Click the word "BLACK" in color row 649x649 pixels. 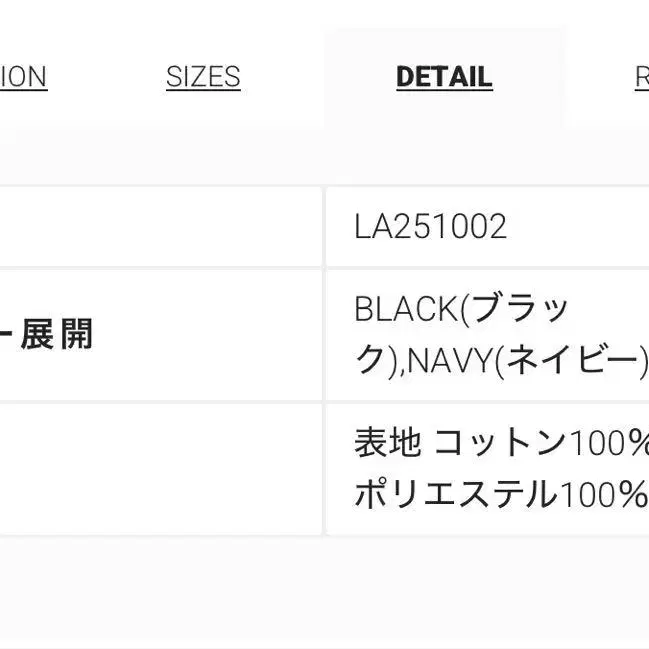pos(406,310)
